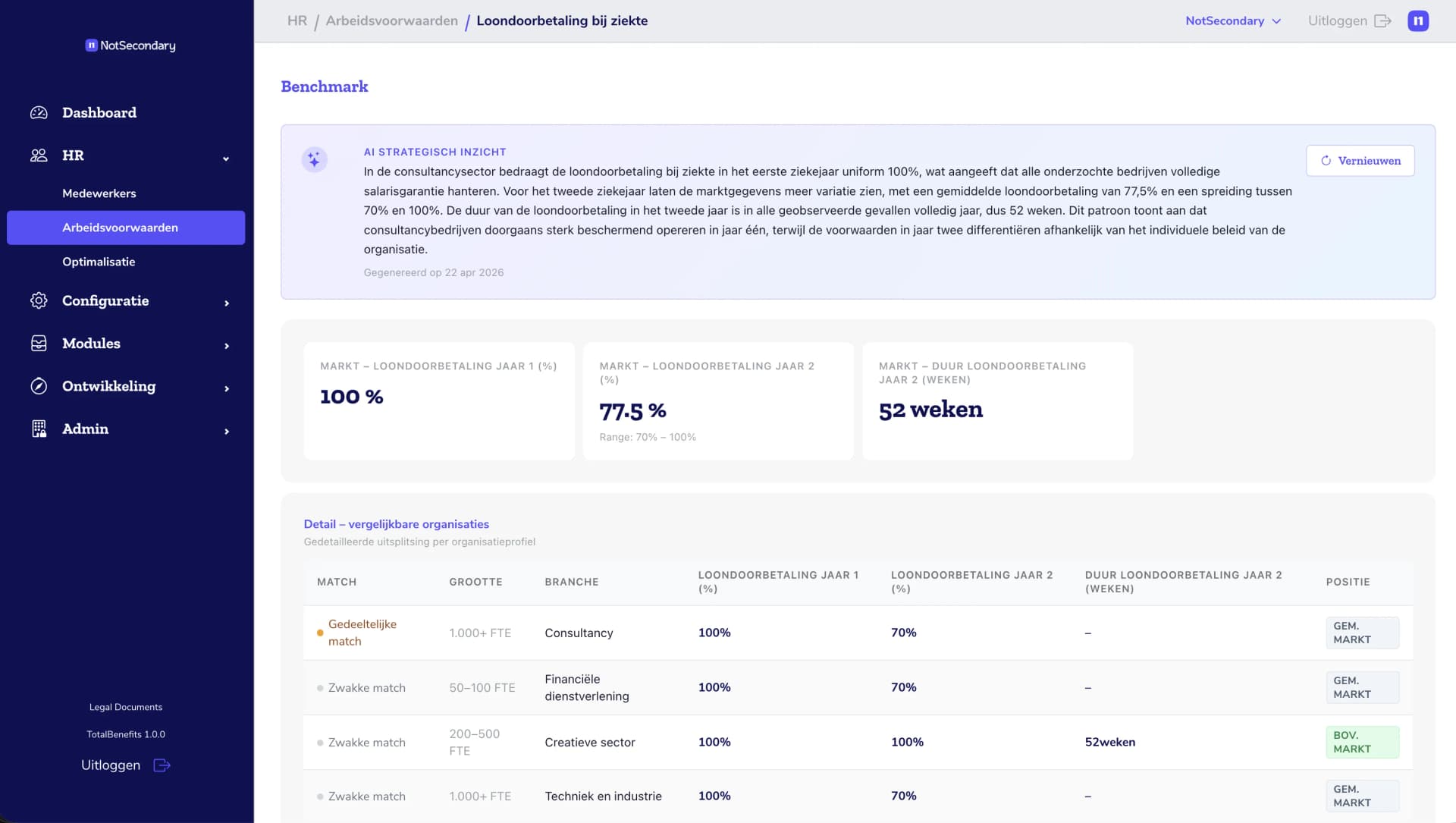Screen dimensions: 1456x823
Task: Click the HR people icon in the sidebar
Action: click(x=38, y=155)
